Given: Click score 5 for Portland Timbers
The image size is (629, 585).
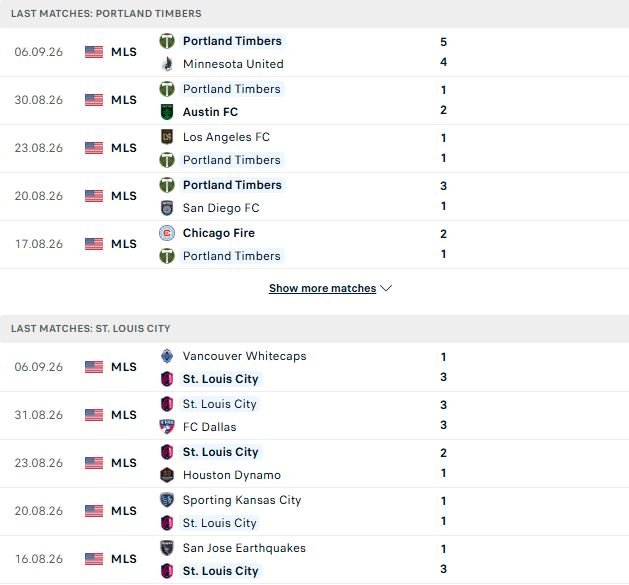Looking at the screenshot, I should 443,42.
